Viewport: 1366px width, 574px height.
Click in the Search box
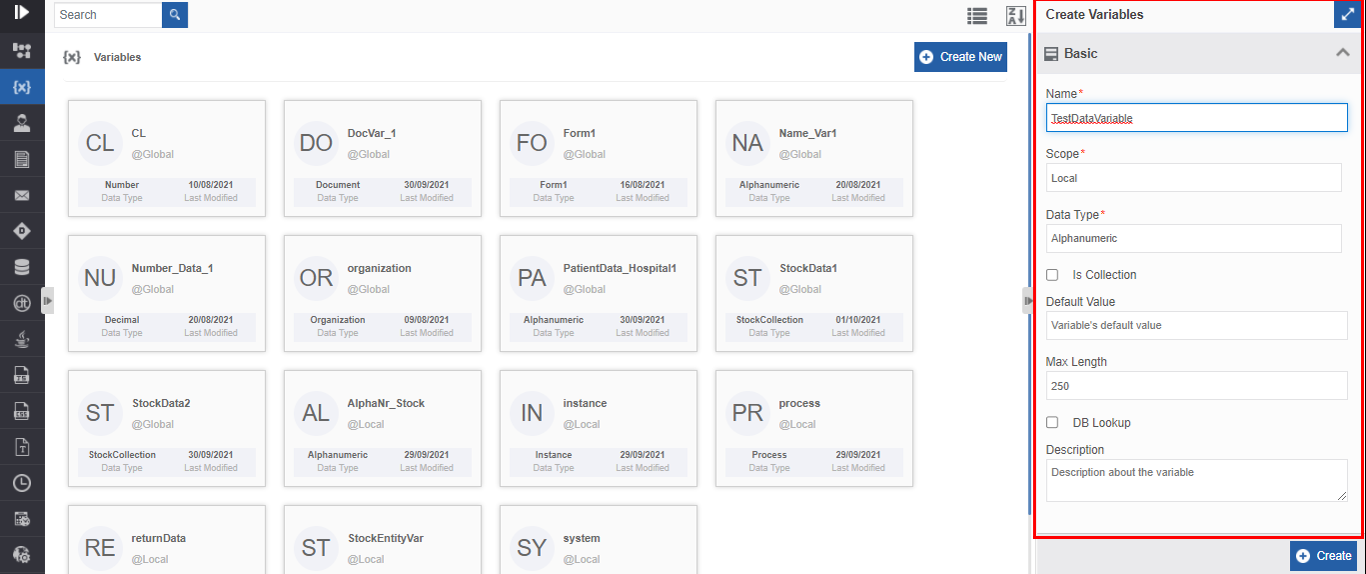click(108, 15)
